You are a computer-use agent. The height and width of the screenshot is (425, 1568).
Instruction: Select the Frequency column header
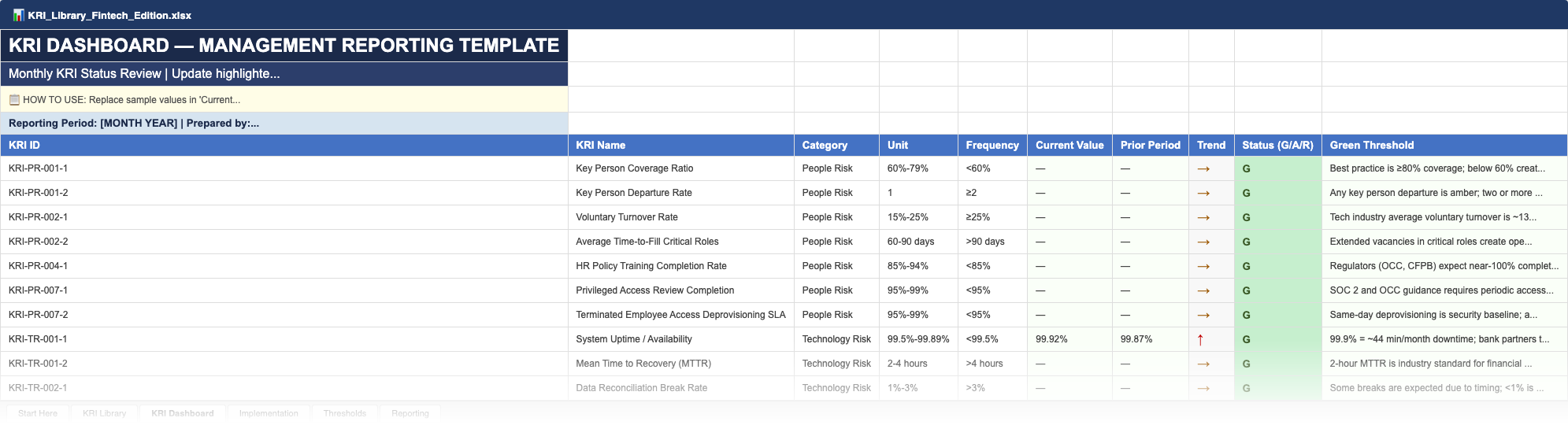pos(992,145)
